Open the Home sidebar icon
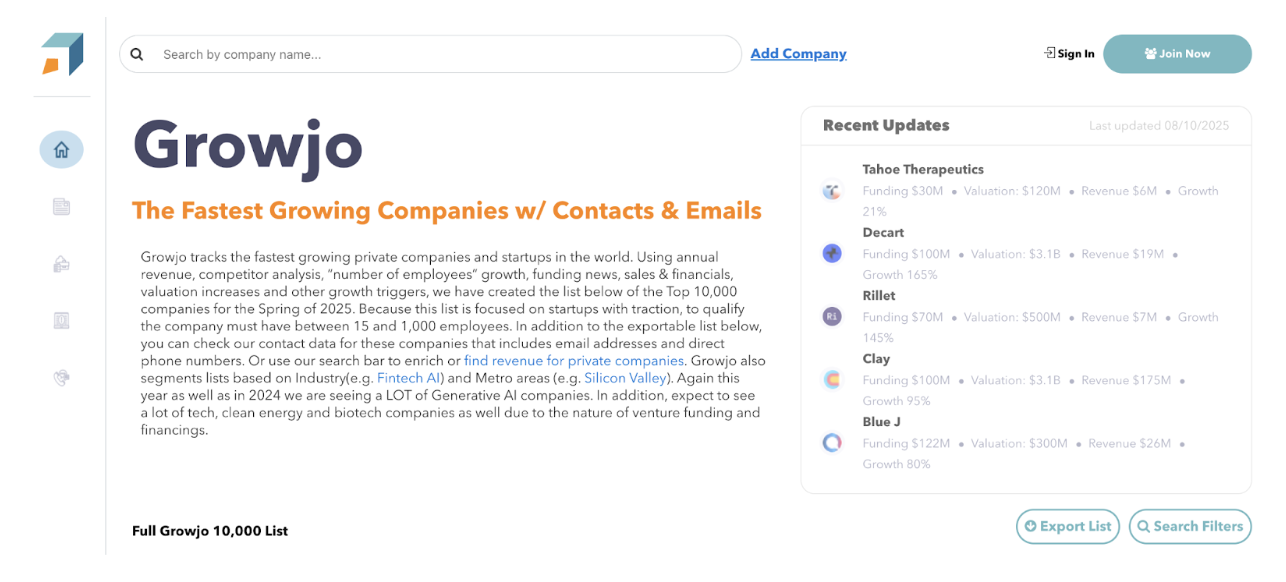 61,150
